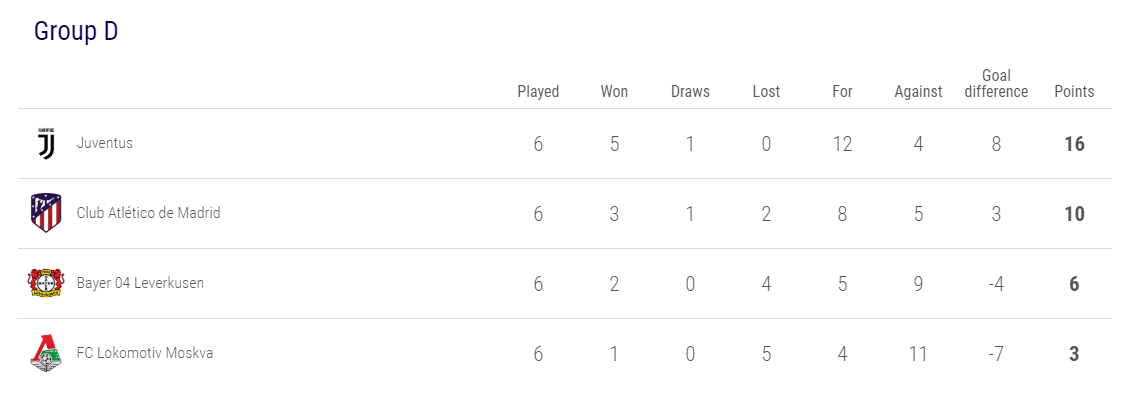Click the Lokomotiv Moskva crest icon
Image resolution: width=1134 pixels, height=400 pixels.
(46, 354)
